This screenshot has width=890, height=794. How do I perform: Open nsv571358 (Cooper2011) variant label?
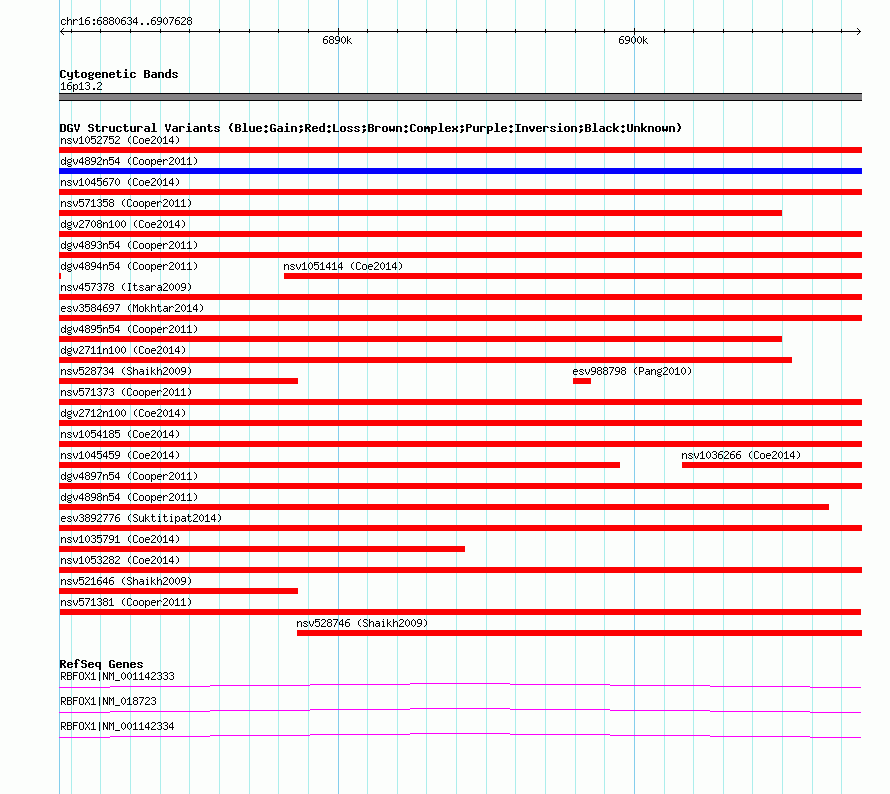pos(126,203)
